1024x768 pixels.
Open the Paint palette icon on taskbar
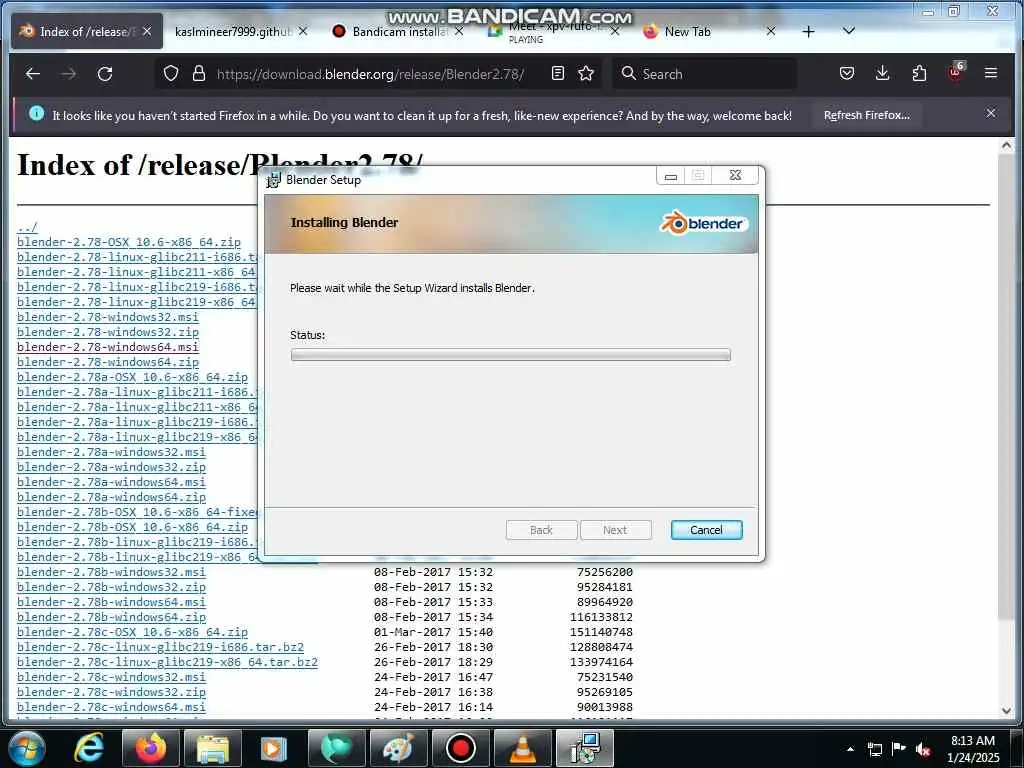[x=398, y=748]
